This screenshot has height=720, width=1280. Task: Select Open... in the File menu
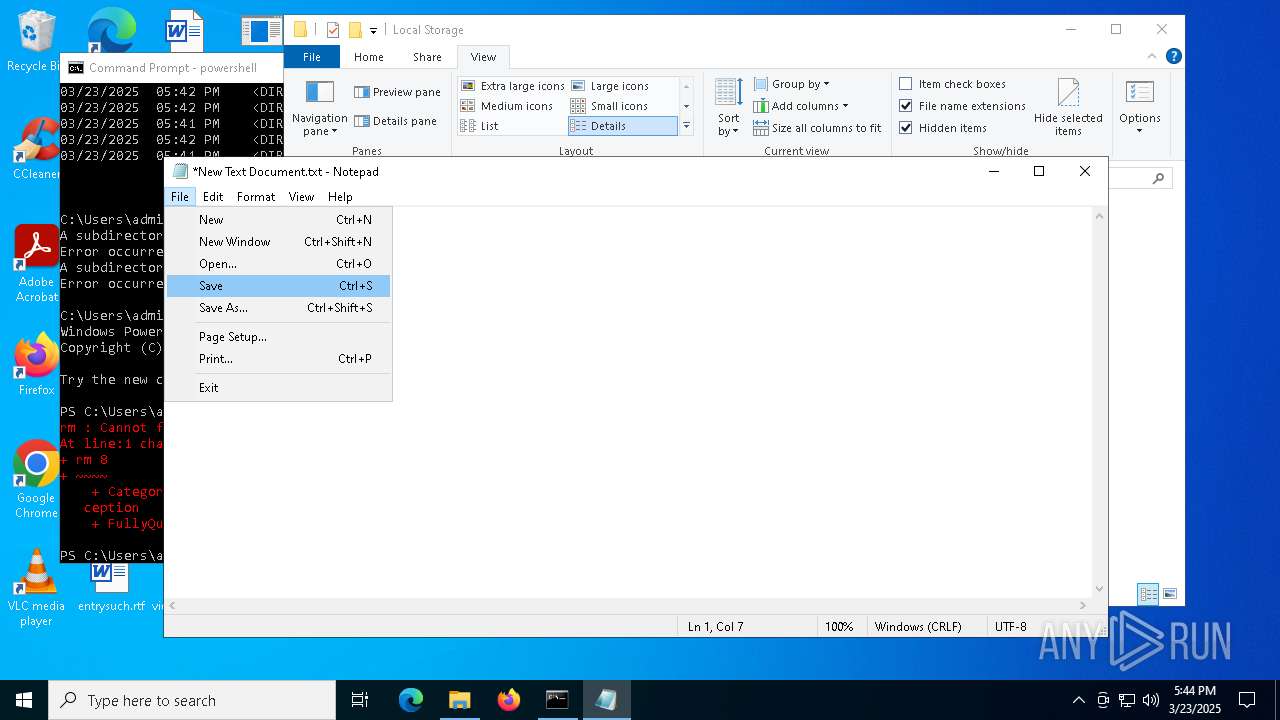pos(278,264)
